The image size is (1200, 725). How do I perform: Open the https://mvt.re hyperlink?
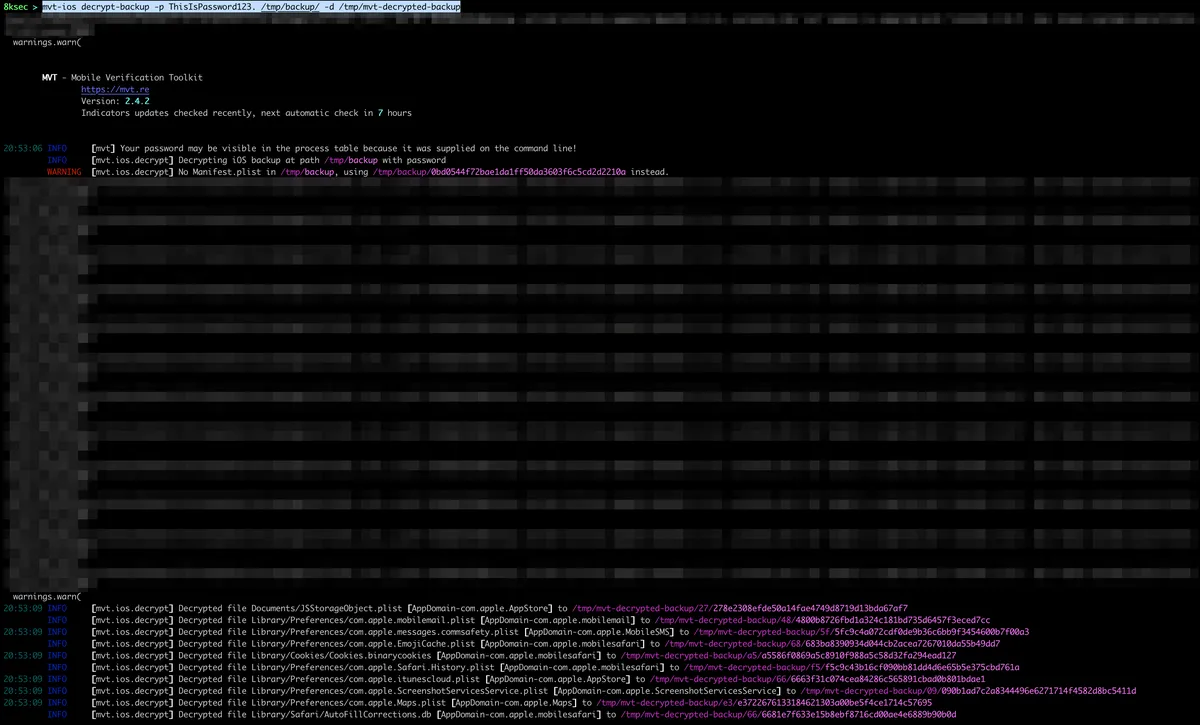point(117,89)
